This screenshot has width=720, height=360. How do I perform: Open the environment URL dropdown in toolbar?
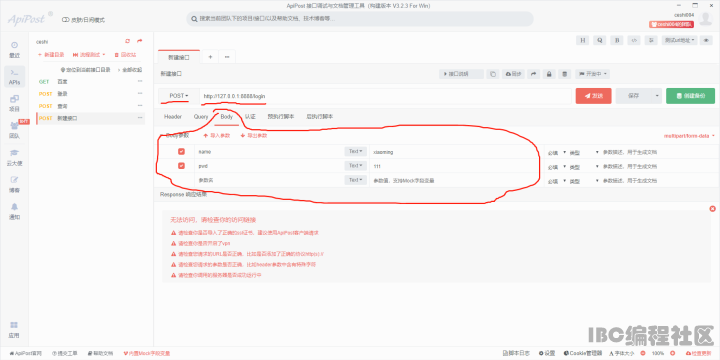click(680, 40)
